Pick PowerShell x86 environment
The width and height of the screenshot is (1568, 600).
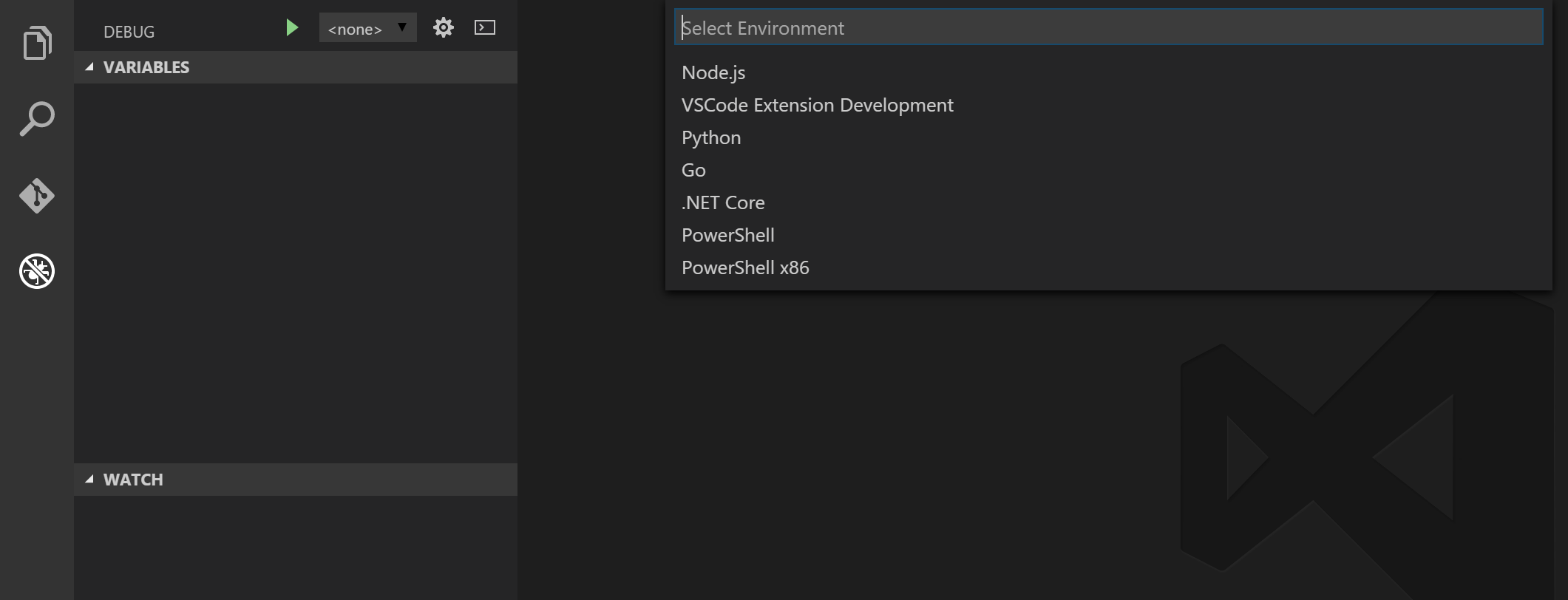pos(1109,267)
